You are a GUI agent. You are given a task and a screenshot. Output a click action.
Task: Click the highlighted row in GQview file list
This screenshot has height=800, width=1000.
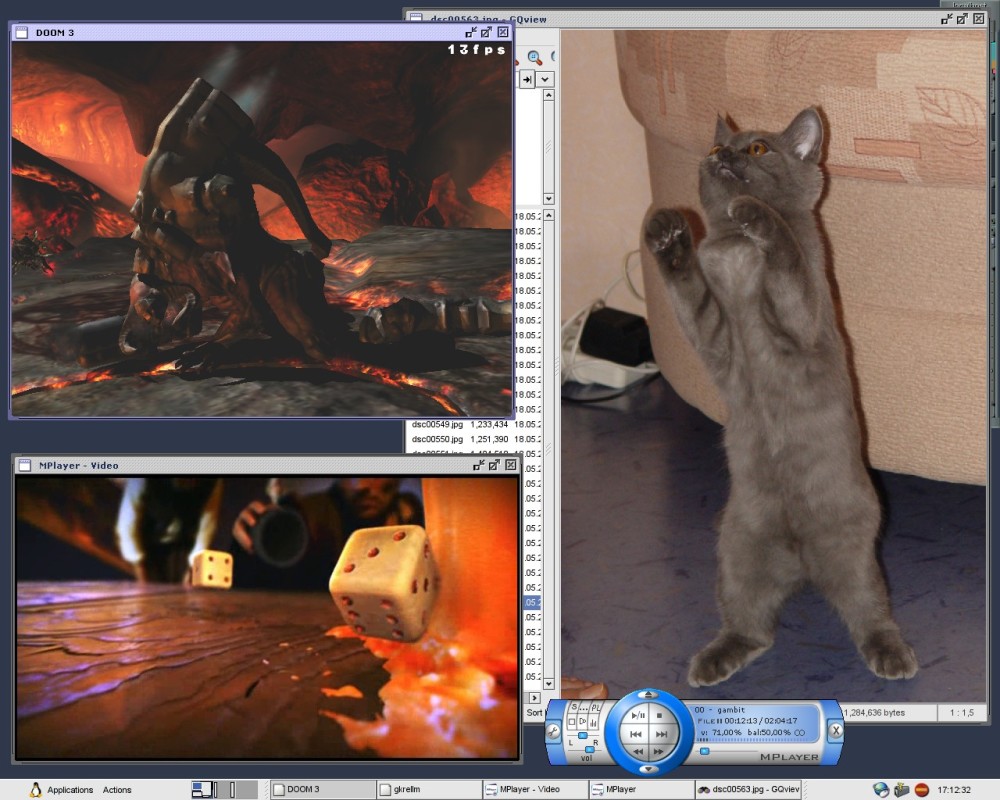pos(533,602)
